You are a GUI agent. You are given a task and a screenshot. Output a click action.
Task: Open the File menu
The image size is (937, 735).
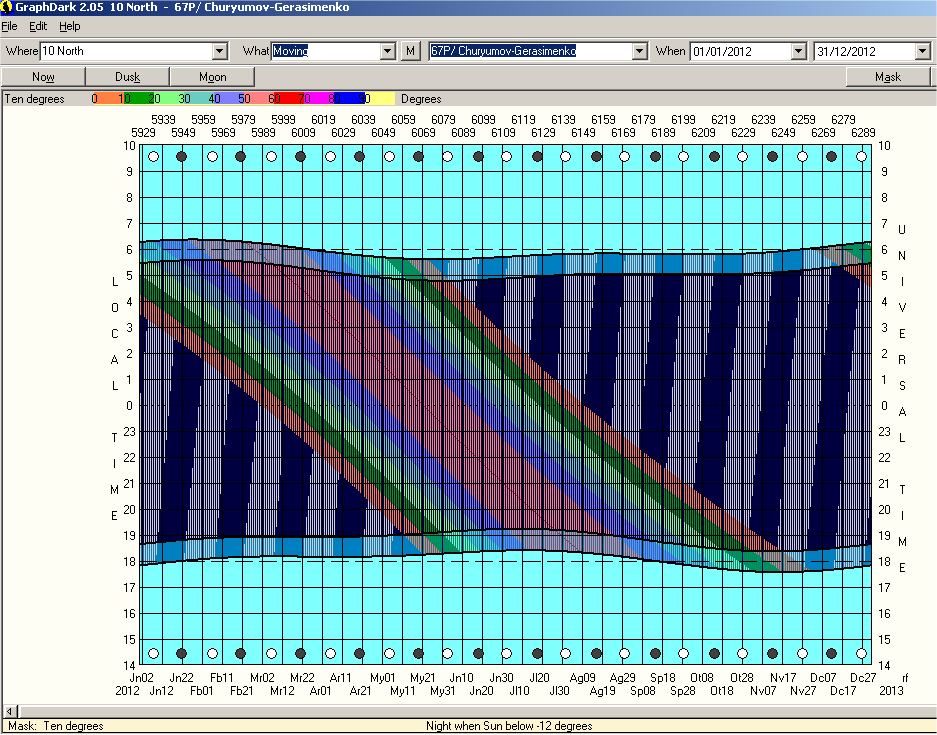coord(10,26)
